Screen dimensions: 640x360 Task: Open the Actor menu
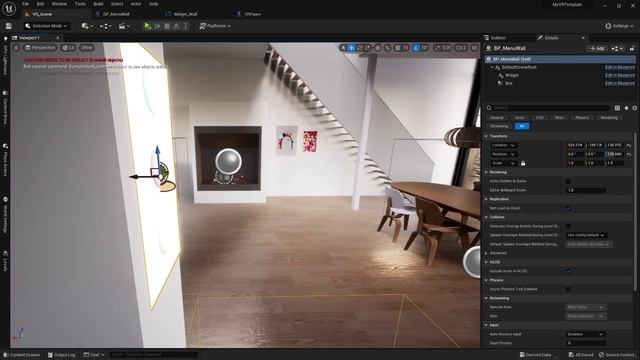[136, 4]
